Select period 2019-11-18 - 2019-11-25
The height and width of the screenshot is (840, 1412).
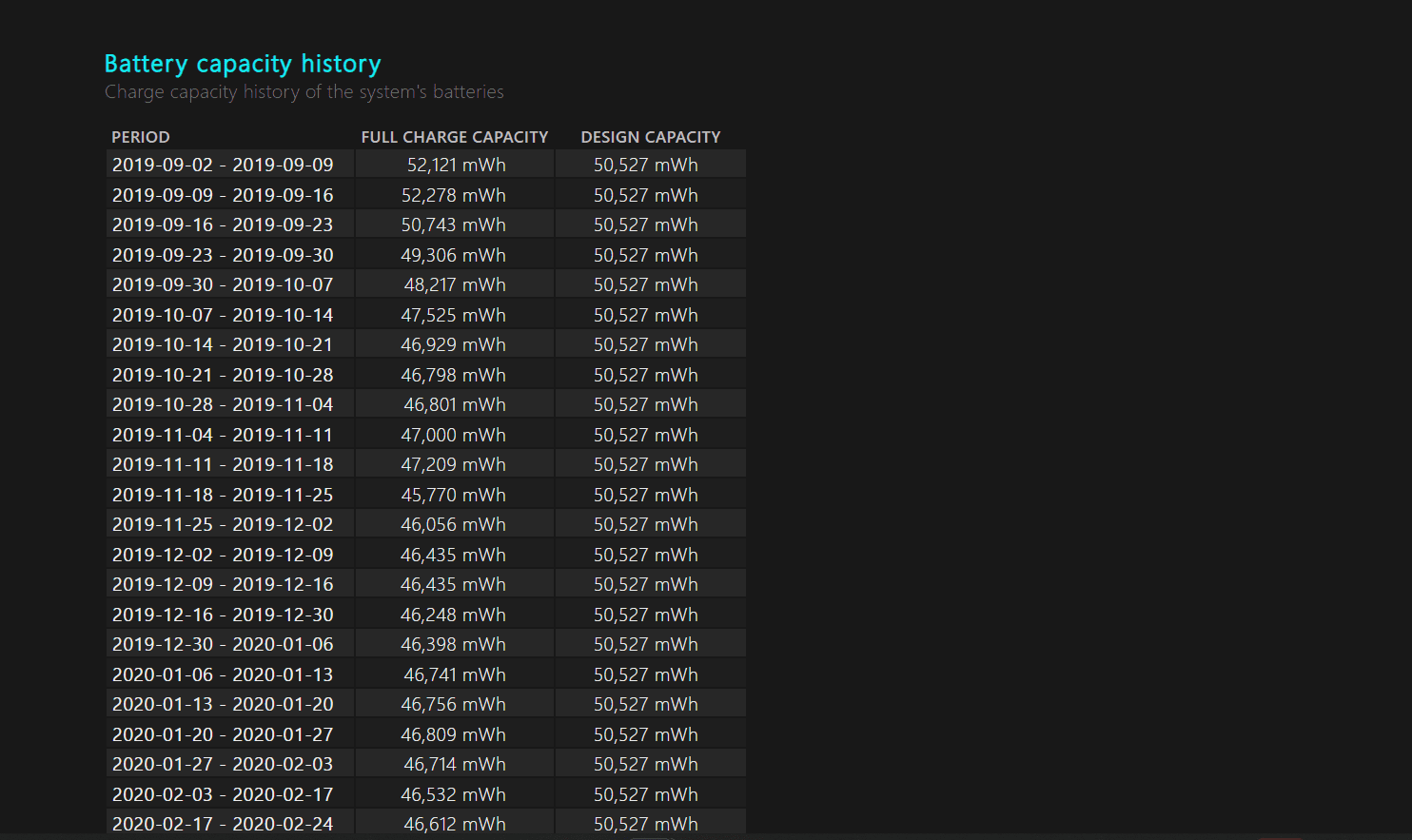(223, 495)
